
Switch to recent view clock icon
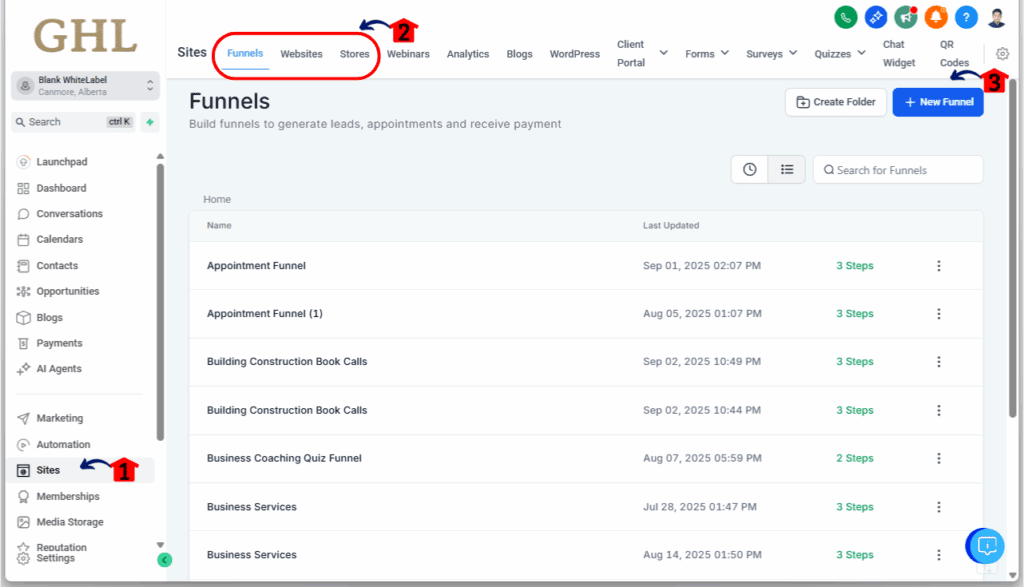click(750, 170)
